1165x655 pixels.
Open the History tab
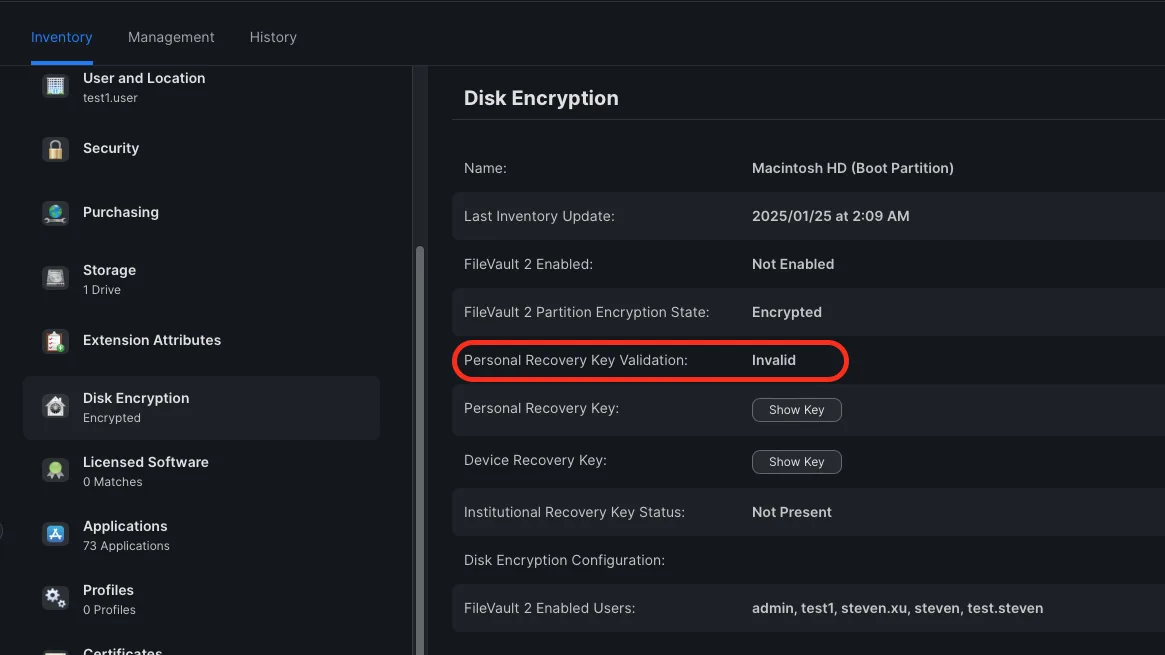point(273,37)
